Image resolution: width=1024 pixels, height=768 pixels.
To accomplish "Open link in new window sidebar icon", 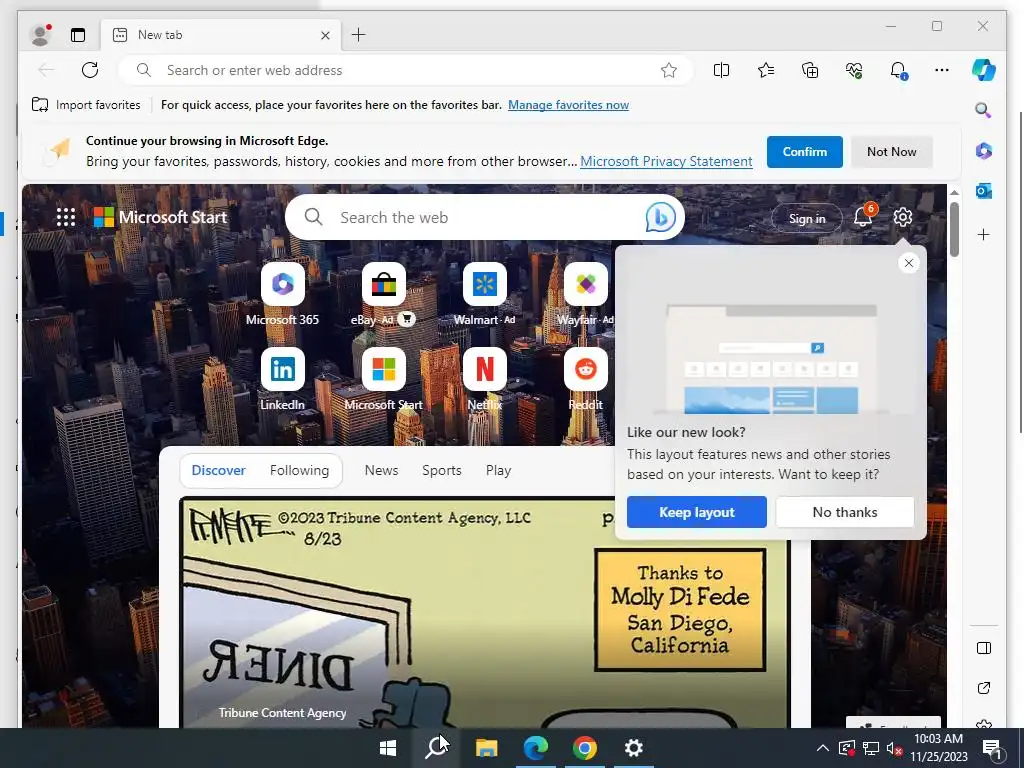I will (x=984, y=688).
